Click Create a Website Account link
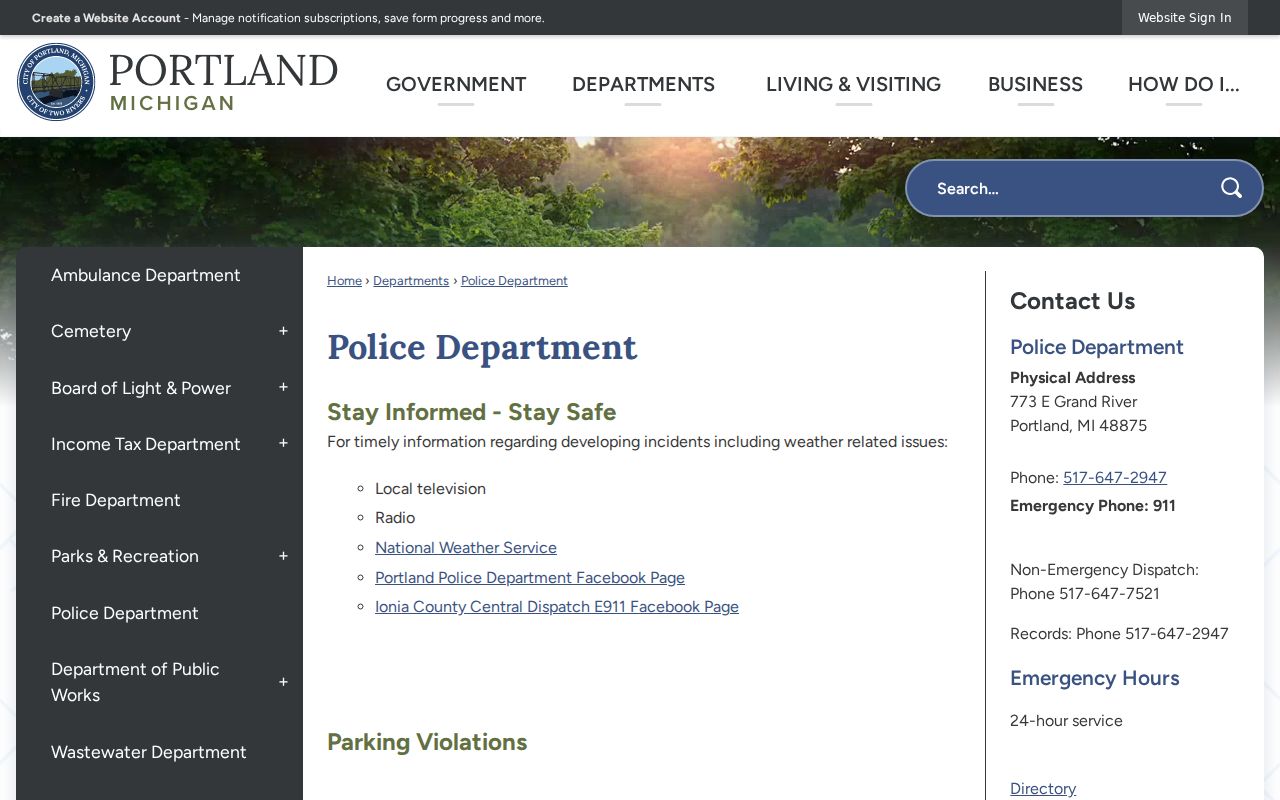 click(106, 18)
